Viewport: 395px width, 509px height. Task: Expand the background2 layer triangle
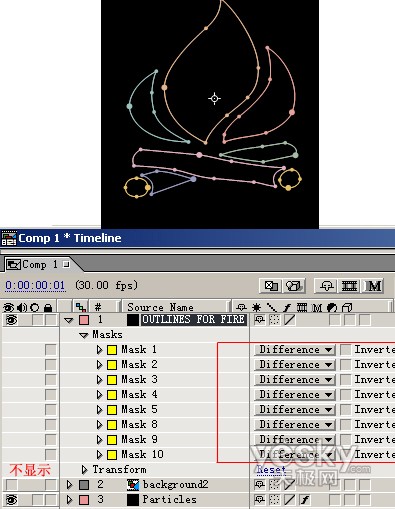[x=69, y=484]
